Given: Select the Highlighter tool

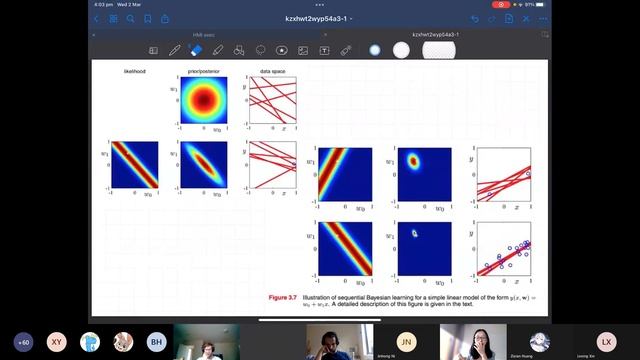Looking at the screenshot, I should click(218, 50).
